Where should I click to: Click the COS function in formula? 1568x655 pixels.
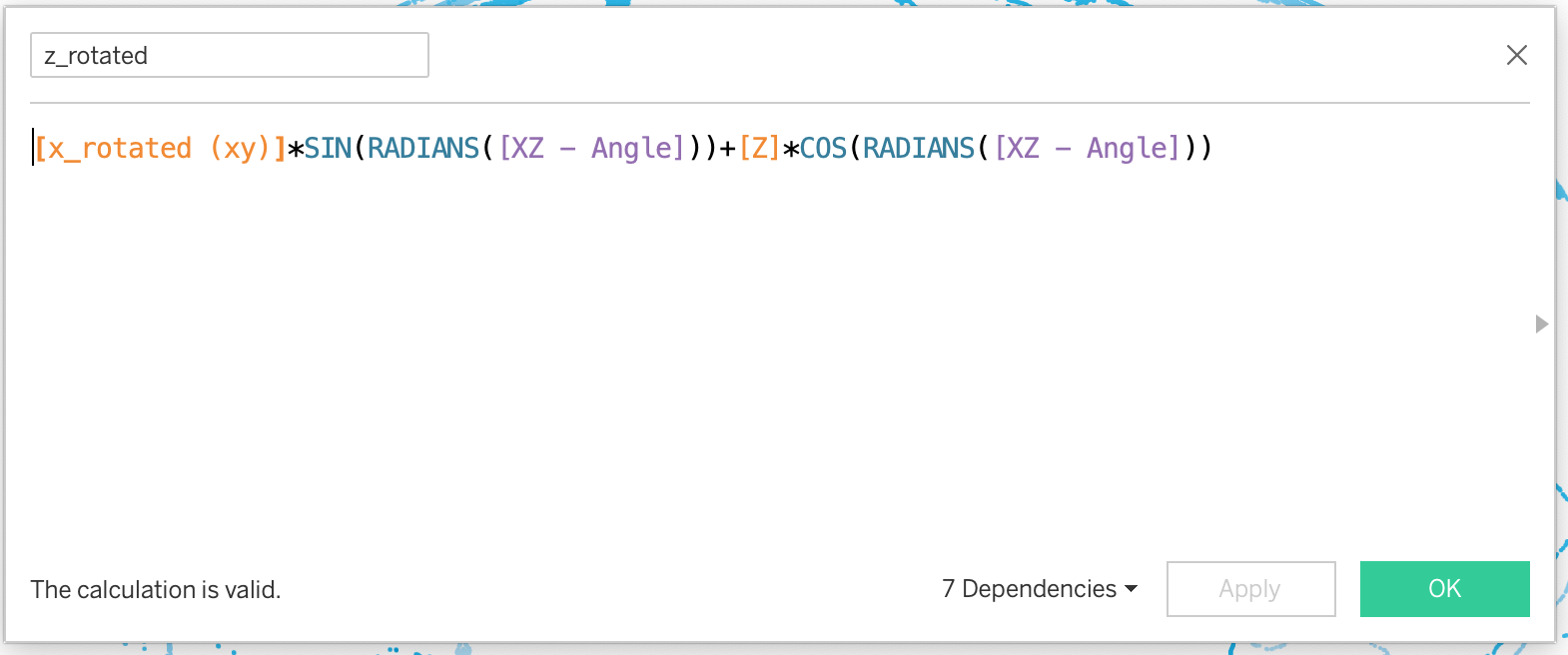click(823, 149)
